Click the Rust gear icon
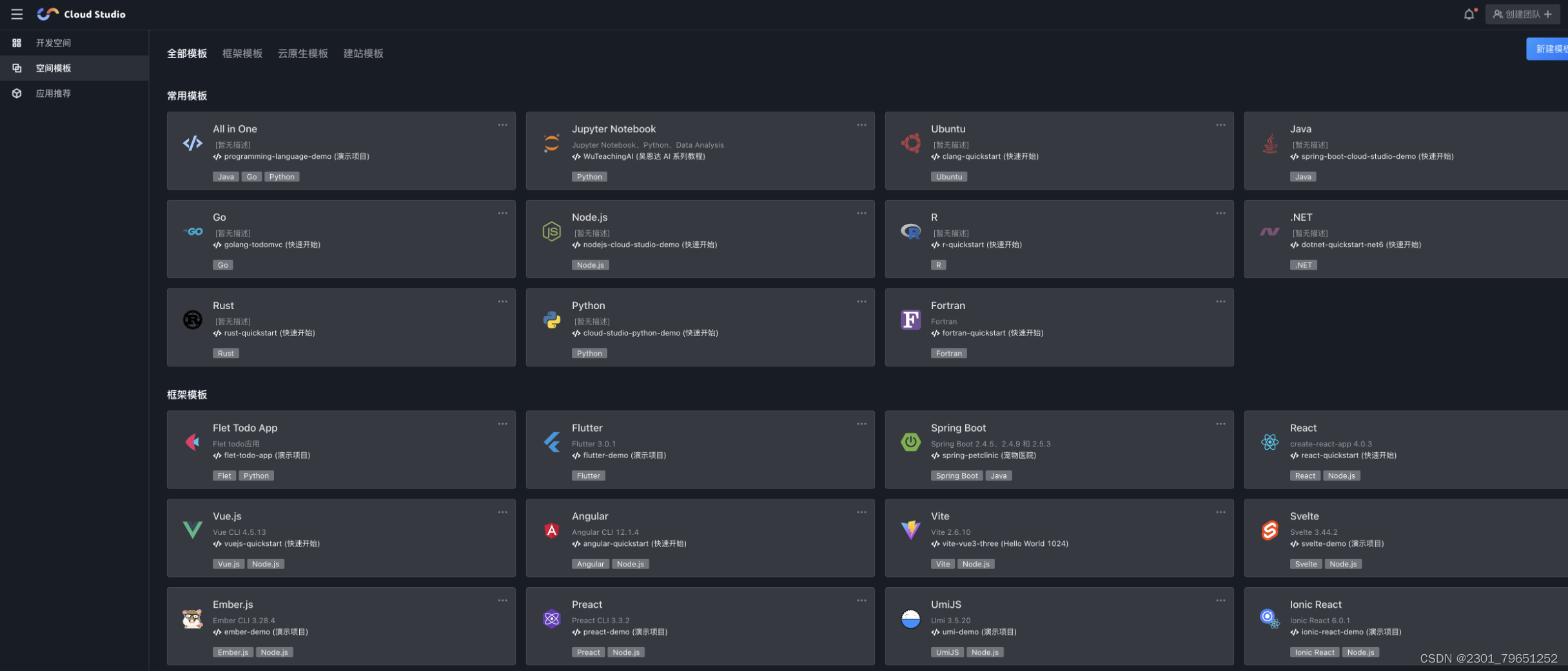The height and width of the screenshot is (671, 1568). point(192,320)
